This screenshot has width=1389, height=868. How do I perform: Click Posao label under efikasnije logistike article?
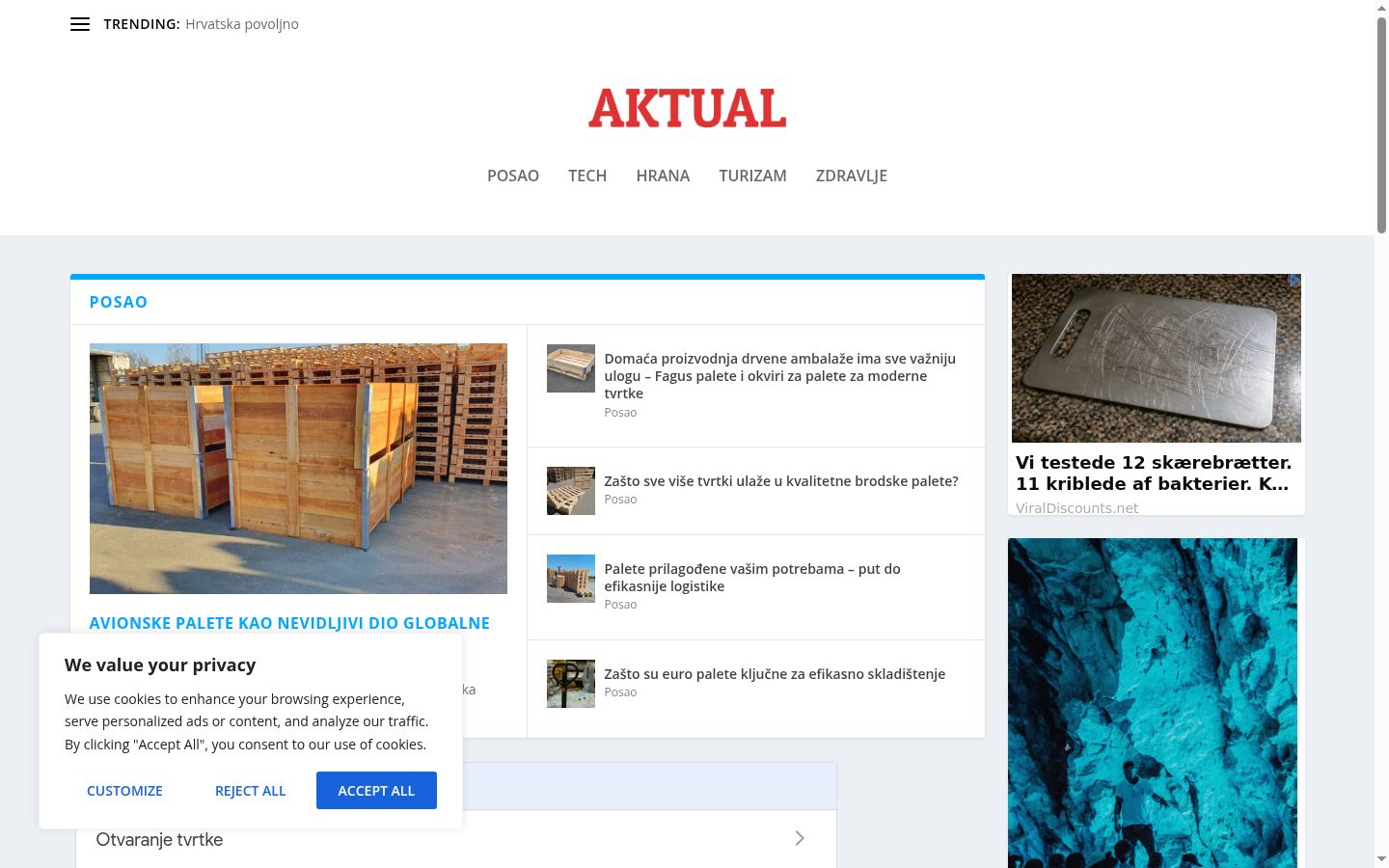click(x=620, y=605)
